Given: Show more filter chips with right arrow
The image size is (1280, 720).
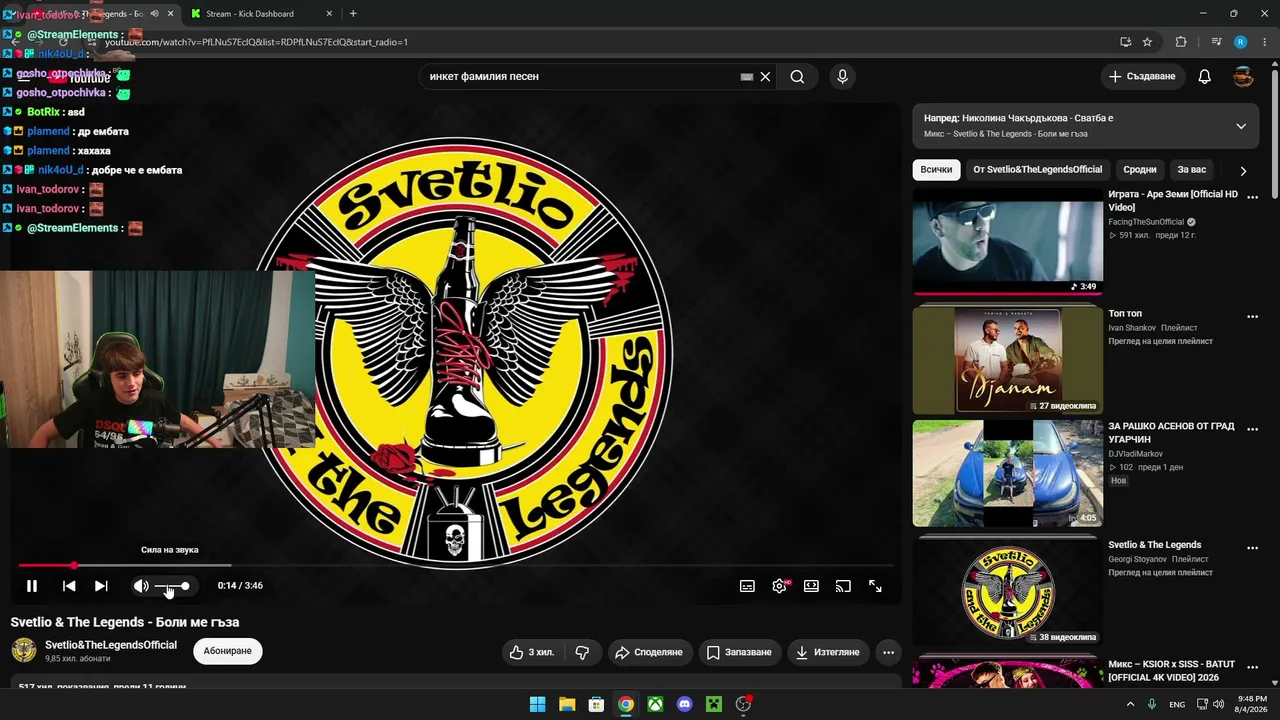Looking at the screenshot, I should point(1243,171).
